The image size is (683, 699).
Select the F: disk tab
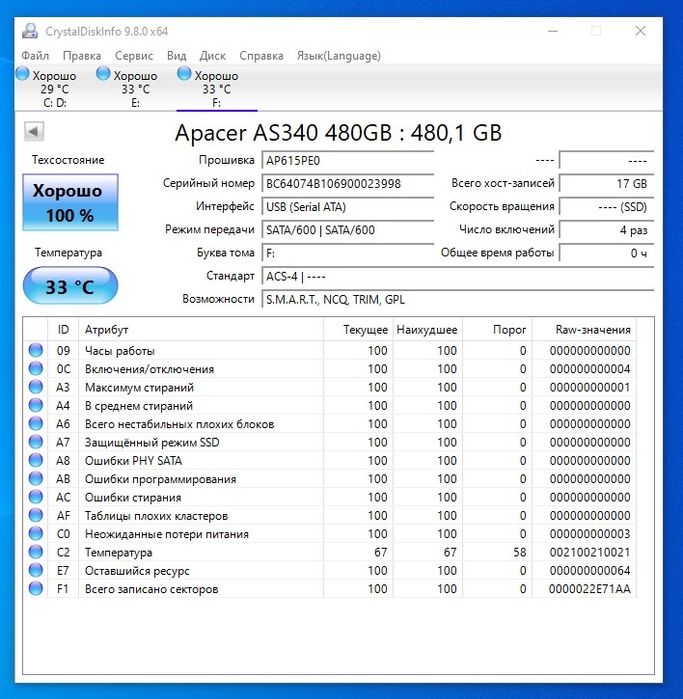(x=217, y=89)
